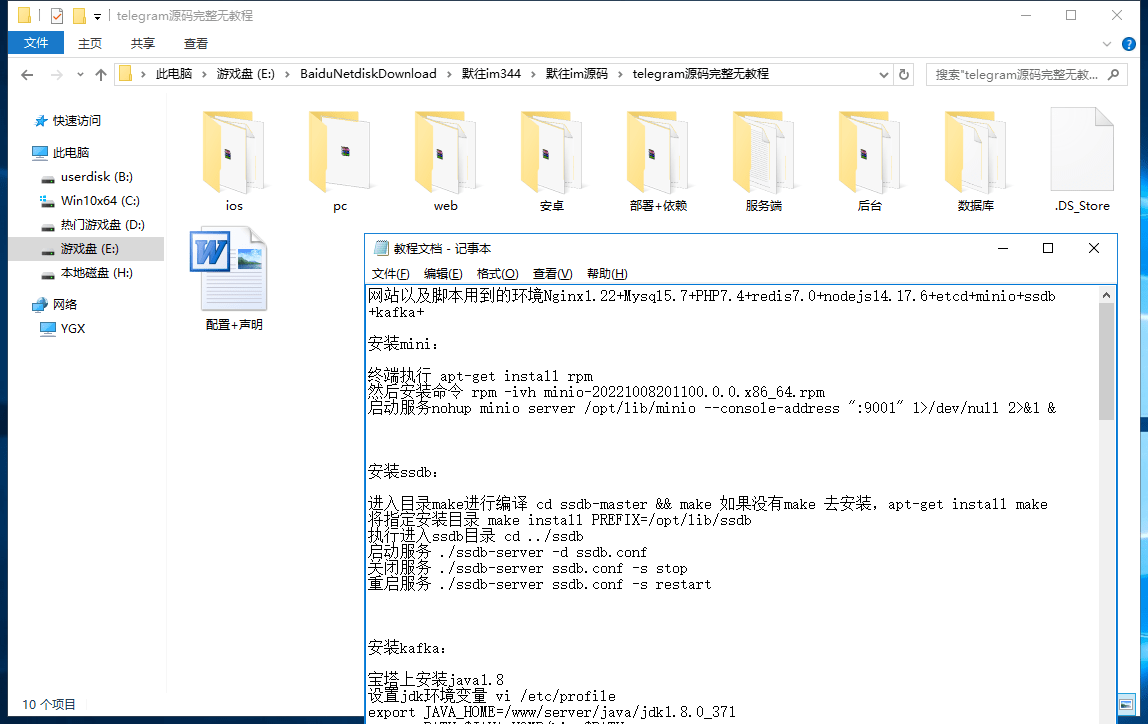Click the tray icon at bottom right
The width and height of the screenshot is (1148, 724).
[1126, 704]
